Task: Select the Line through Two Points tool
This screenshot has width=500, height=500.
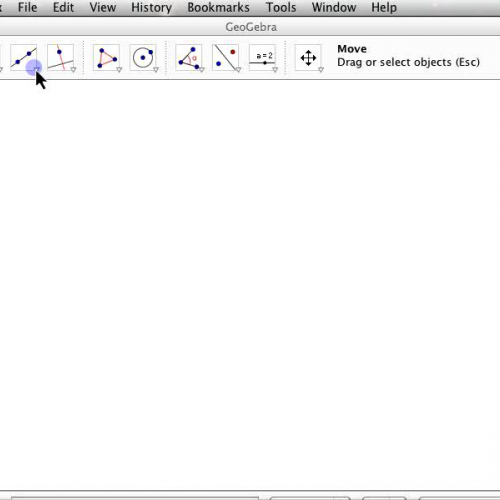Action: pos(24,57)
